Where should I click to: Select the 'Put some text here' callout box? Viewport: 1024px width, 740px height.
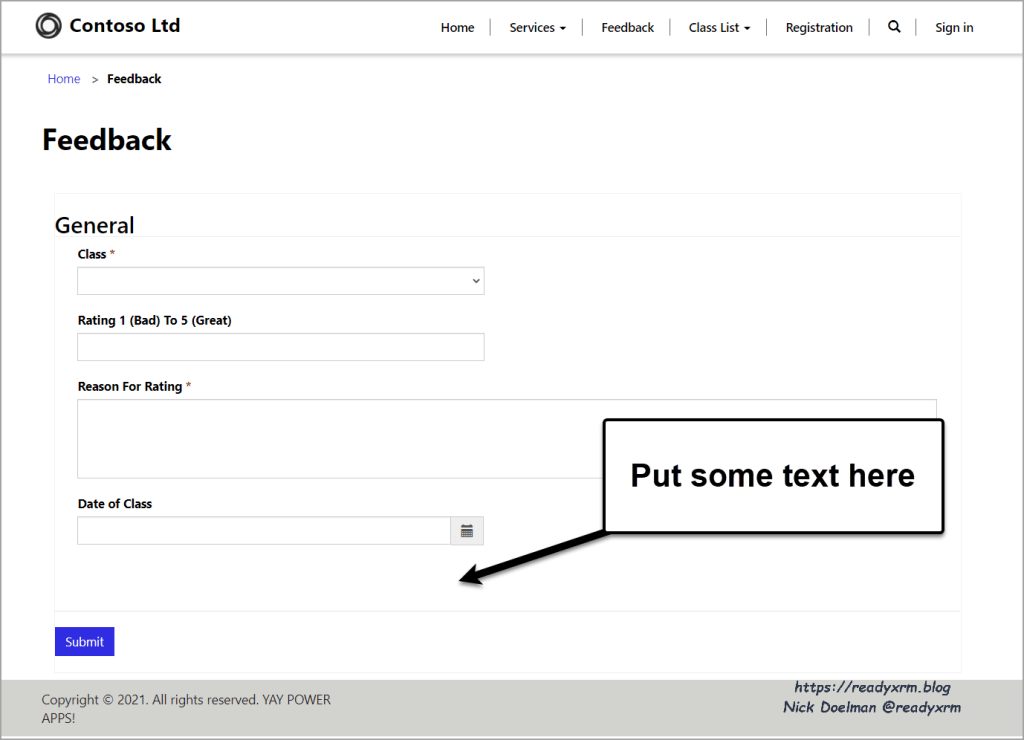tap(773, 476)
